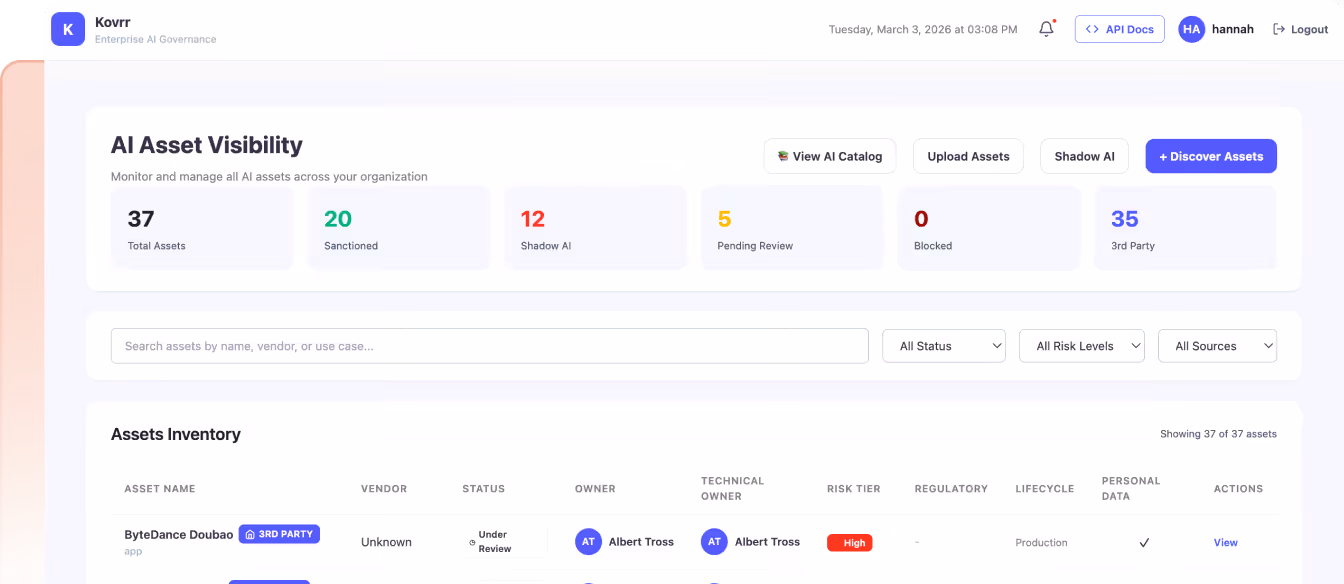Screen dimensions: 1344x584
Task: Click the Risk Tier column header
Action: [x=854, y=489]
